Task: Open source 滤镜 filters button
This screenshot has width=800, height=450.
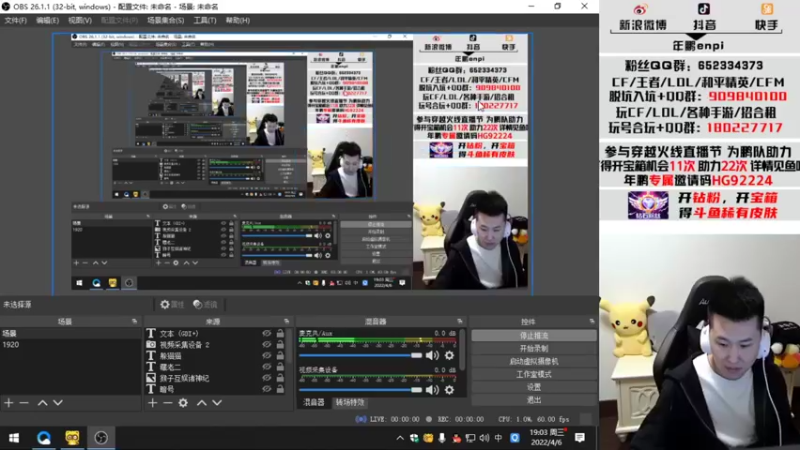Action: click(x=205, y=305)
